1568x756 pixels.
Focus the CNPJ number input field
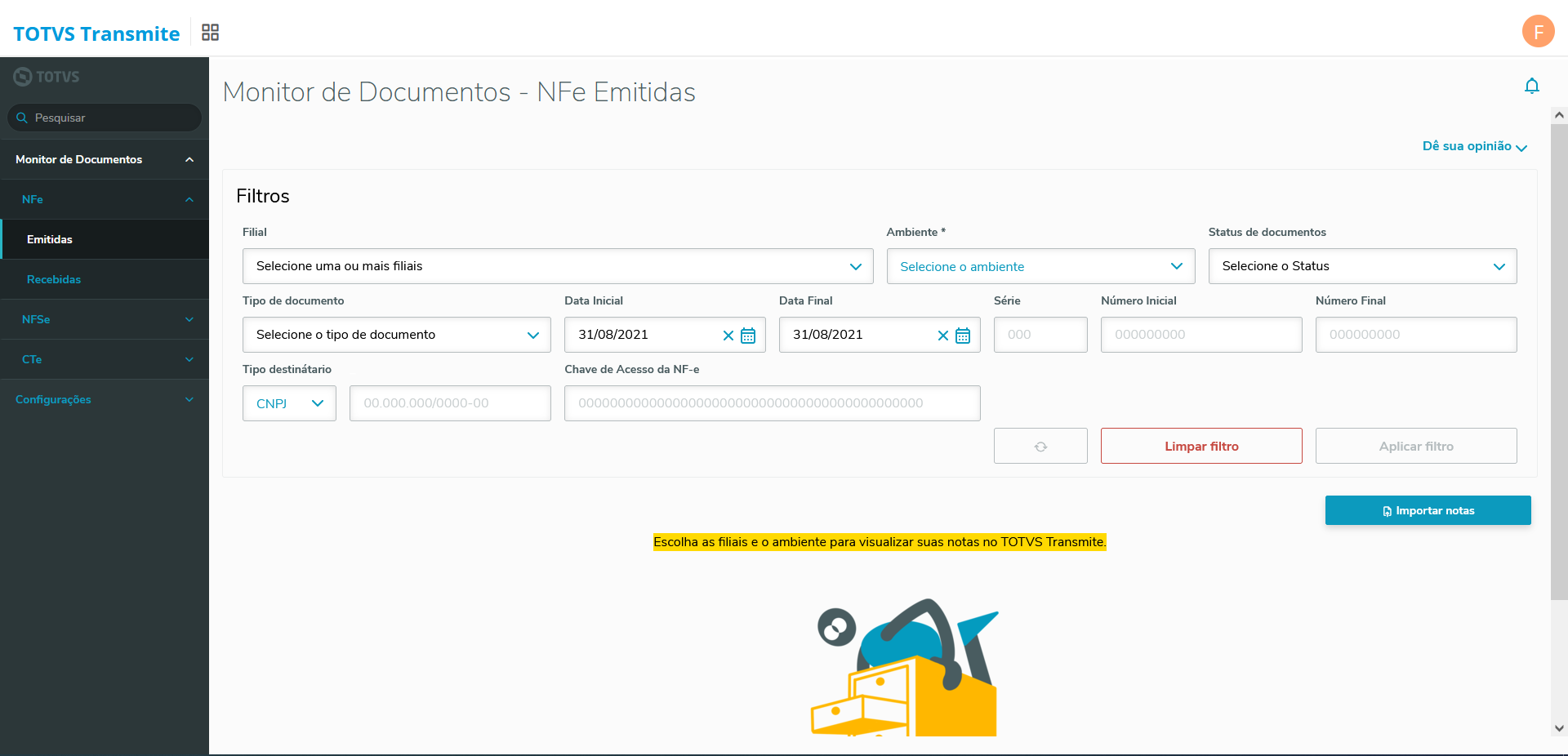click(450, 403)
